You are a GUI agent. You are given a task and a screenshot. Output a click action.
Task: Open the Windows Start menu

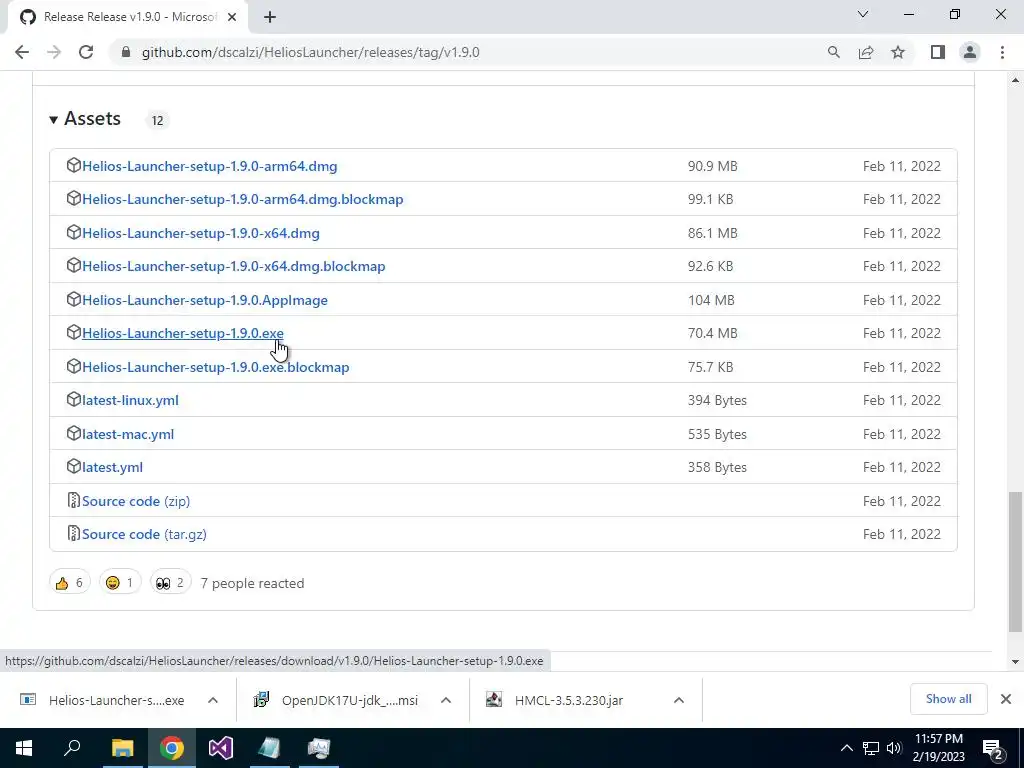coord(24,748)
